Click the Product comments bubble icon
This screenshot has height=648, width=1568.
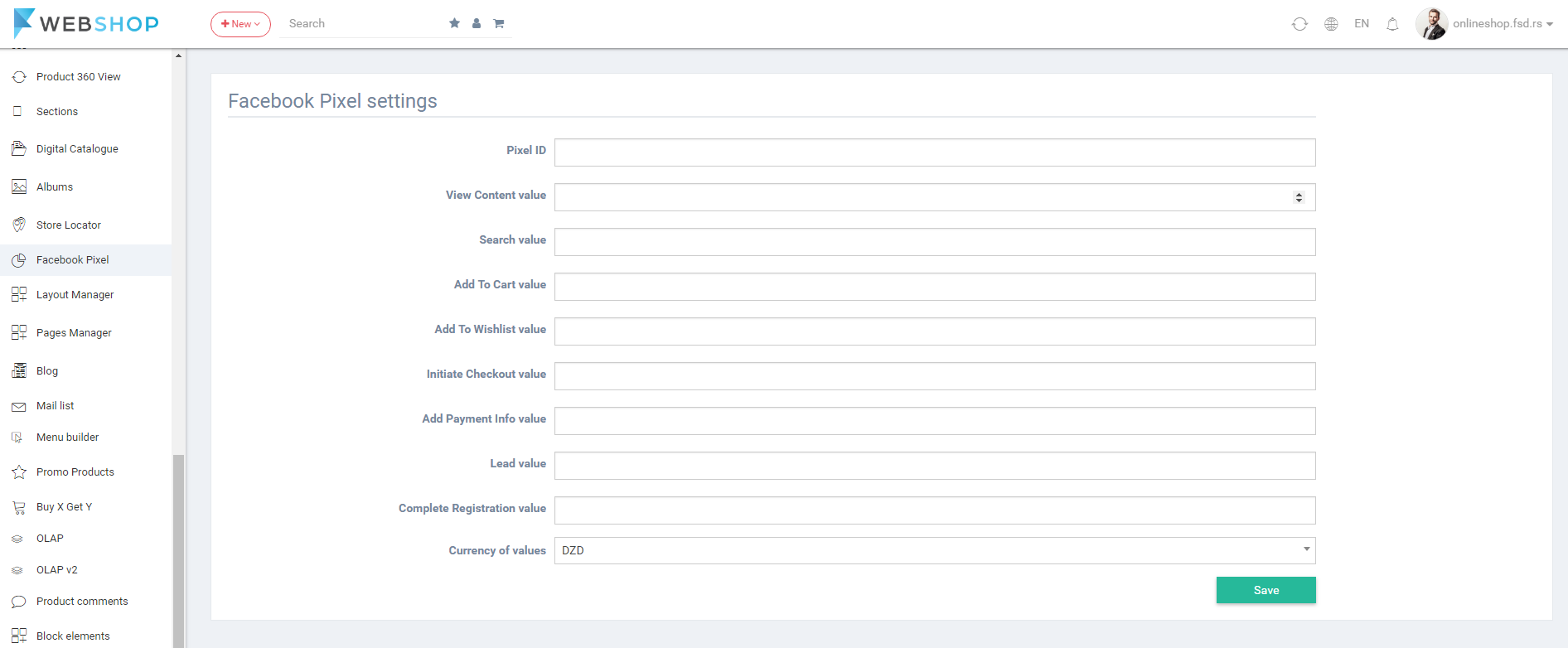[x=19, y=602]
